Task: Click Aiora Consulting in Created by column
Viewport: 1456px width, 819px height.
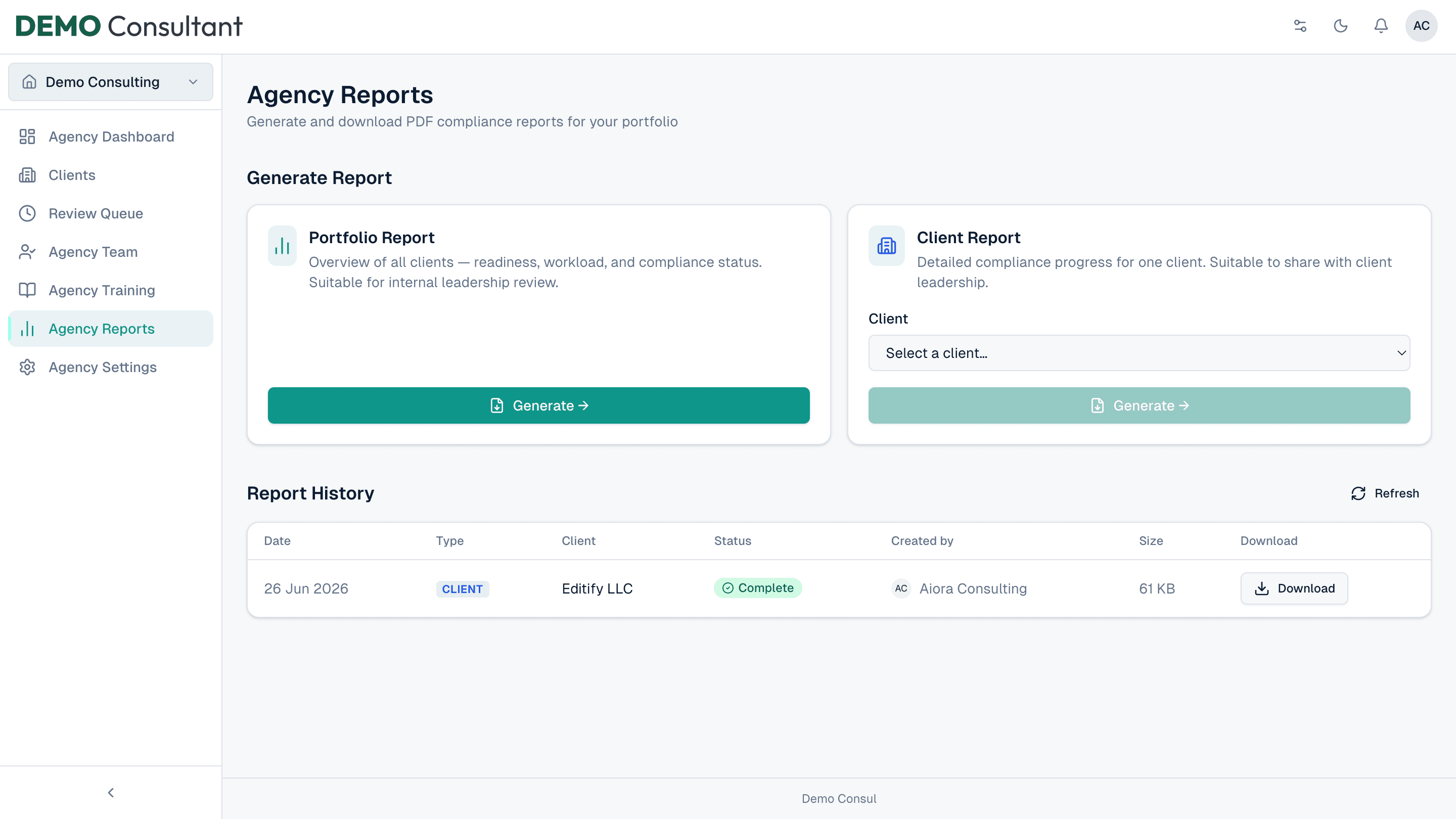Action: (973, 588)
